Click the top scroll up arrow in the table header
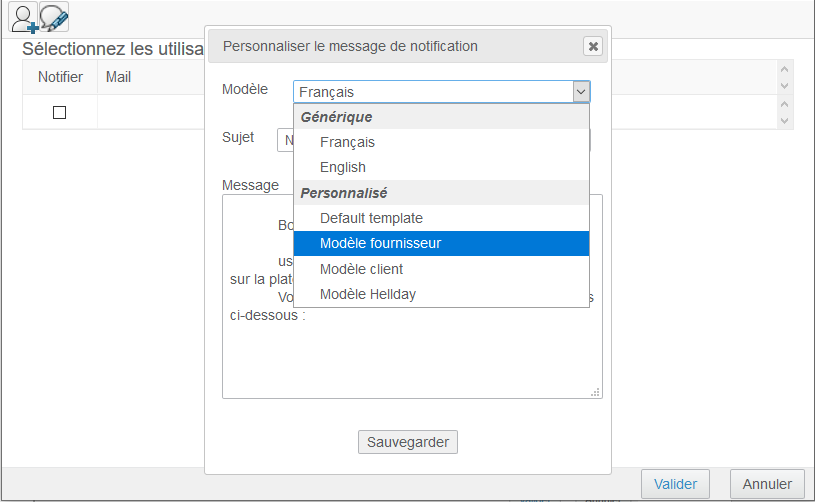The width and height of the screenshot is (815, 502). point(784,69)
